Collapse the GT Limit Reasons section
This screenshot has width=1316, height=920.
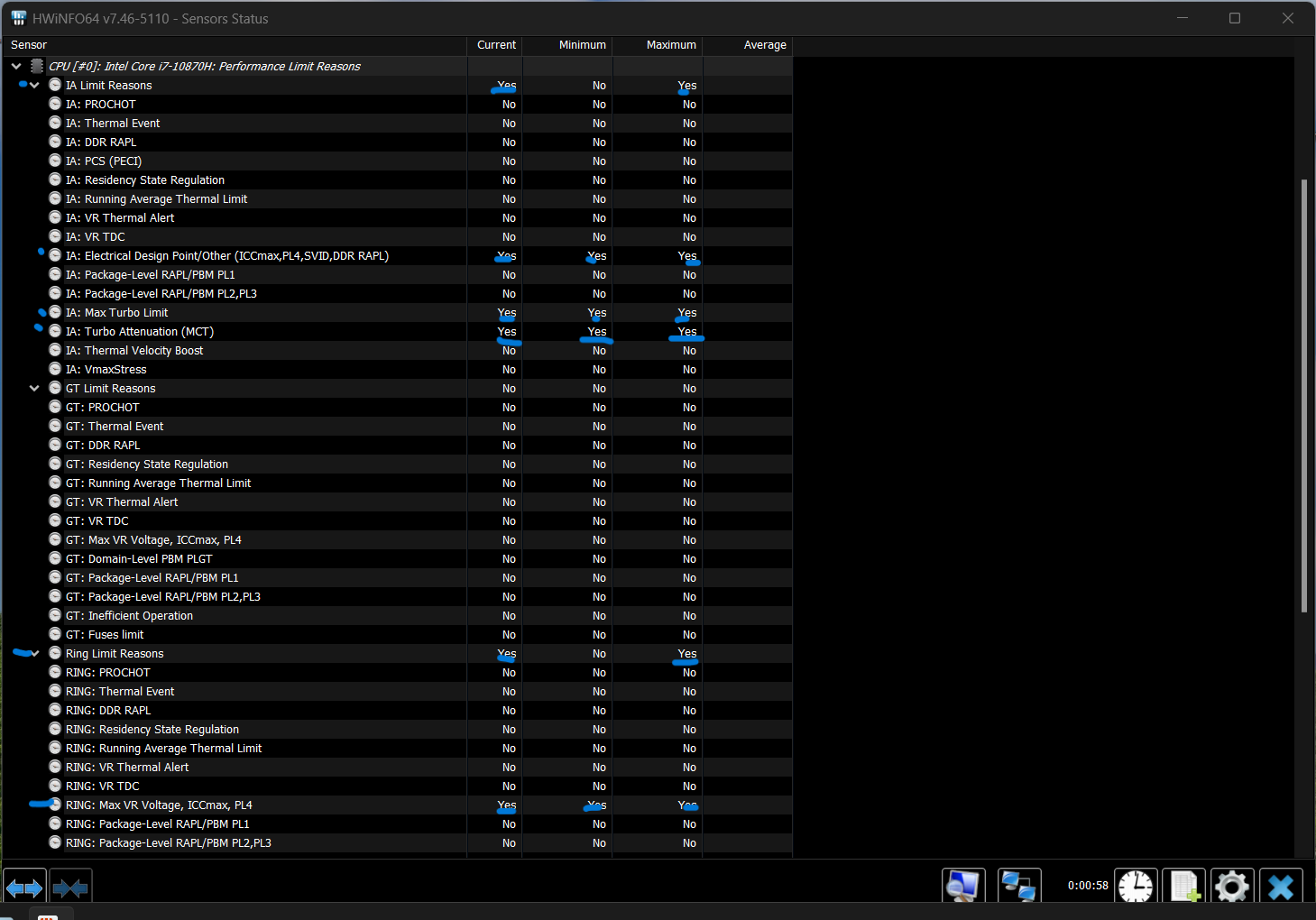tap(34, 388)
